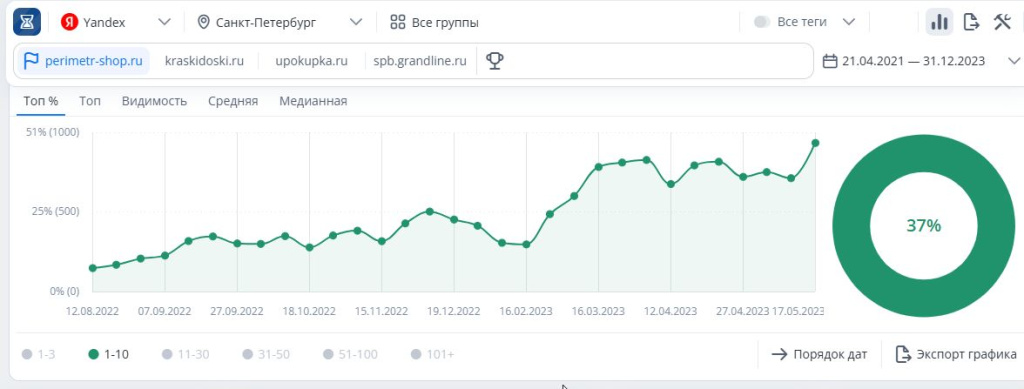Image resolution: width=1024 pixels, height=389 pixels.
Task: Switch to the Медианная tab
Action: click(x=313, y=101)
